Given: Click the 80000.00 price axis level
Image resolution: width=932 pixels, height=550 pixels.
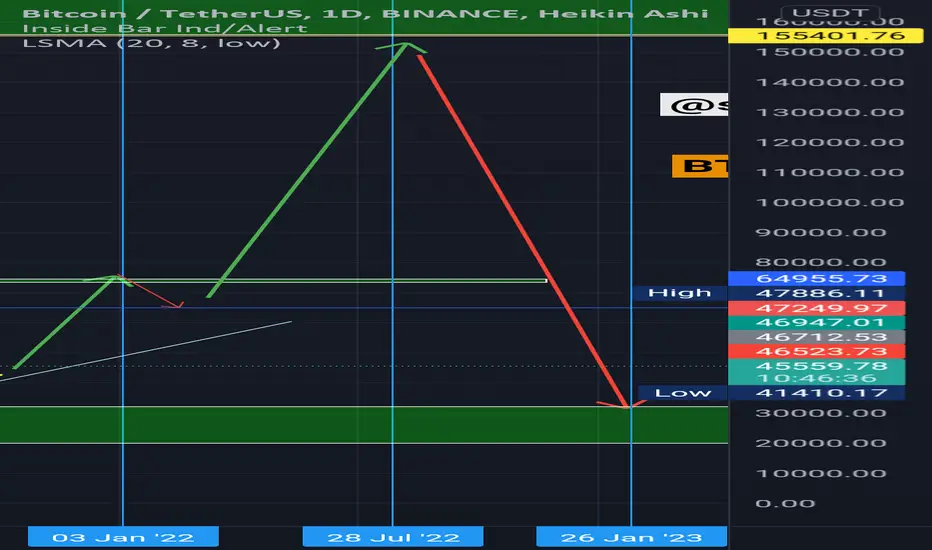Looking at the screenshot, I should click(x=821, y=262).
